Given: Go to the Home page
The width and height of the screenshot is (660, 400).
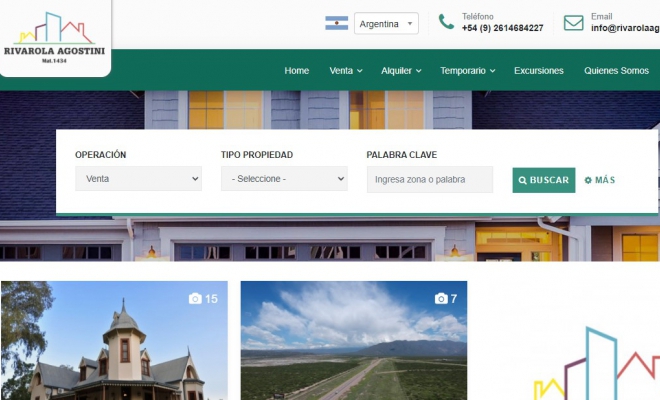Looking at the screenshot, I should (296, 71).
